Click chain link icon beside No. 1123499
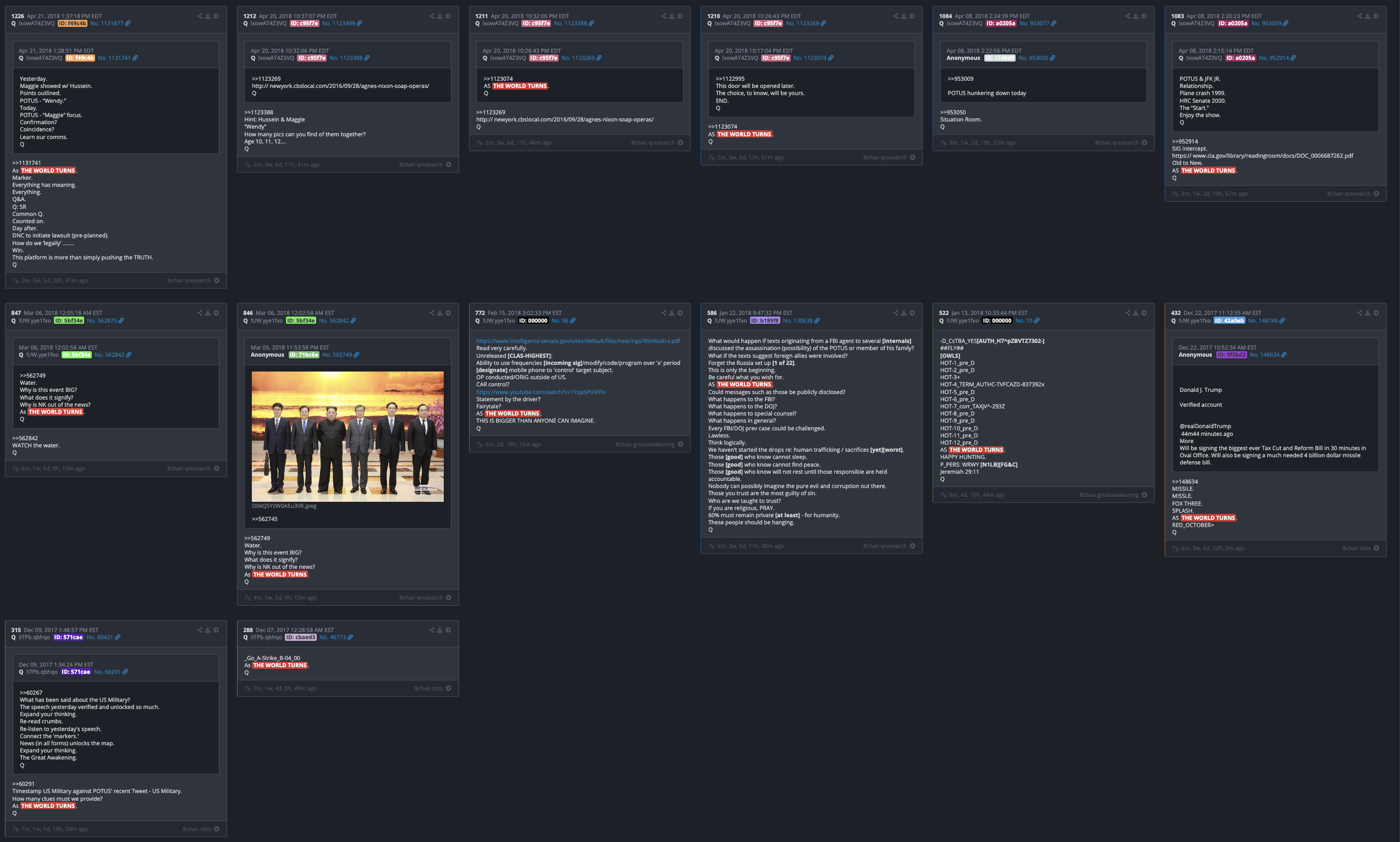The width and height of the screenshot is (1400, 842). click(x=359, y=23)
